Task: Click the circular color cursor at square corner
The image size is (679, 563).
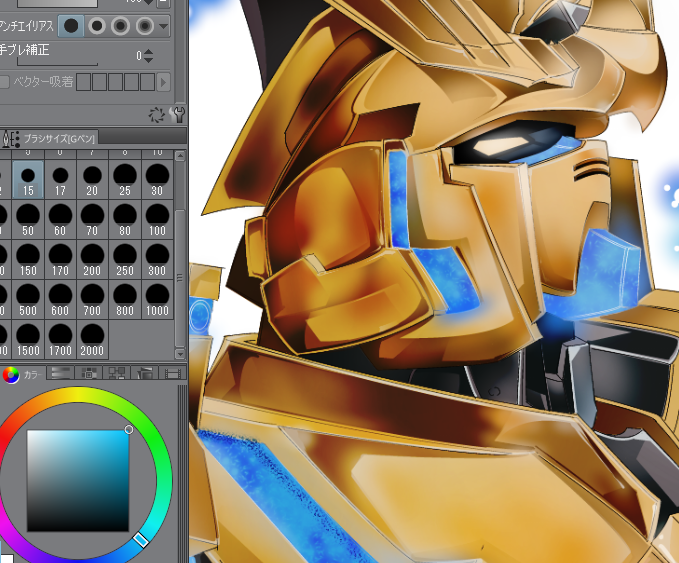Action: tap(129, 430)
